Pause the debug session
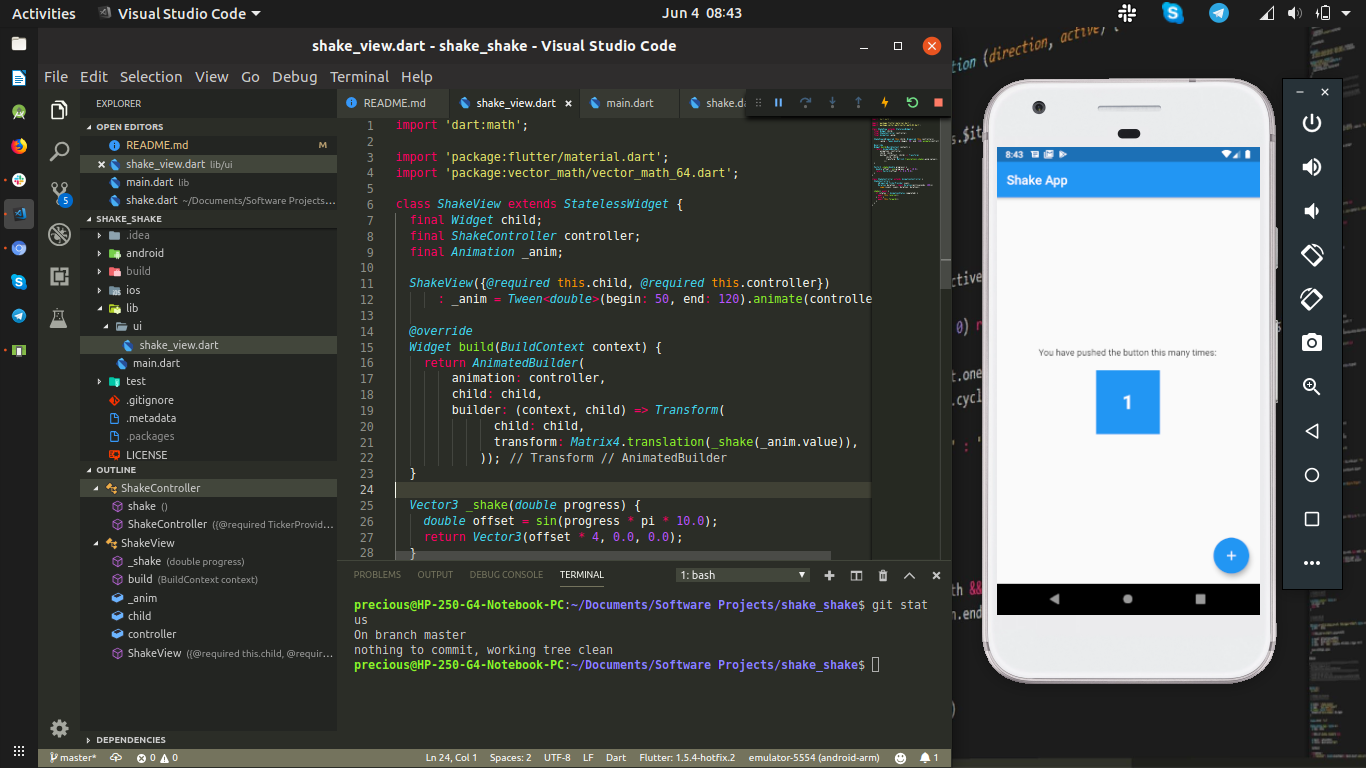Screen dimensions: 1366x768 (778, 102)
